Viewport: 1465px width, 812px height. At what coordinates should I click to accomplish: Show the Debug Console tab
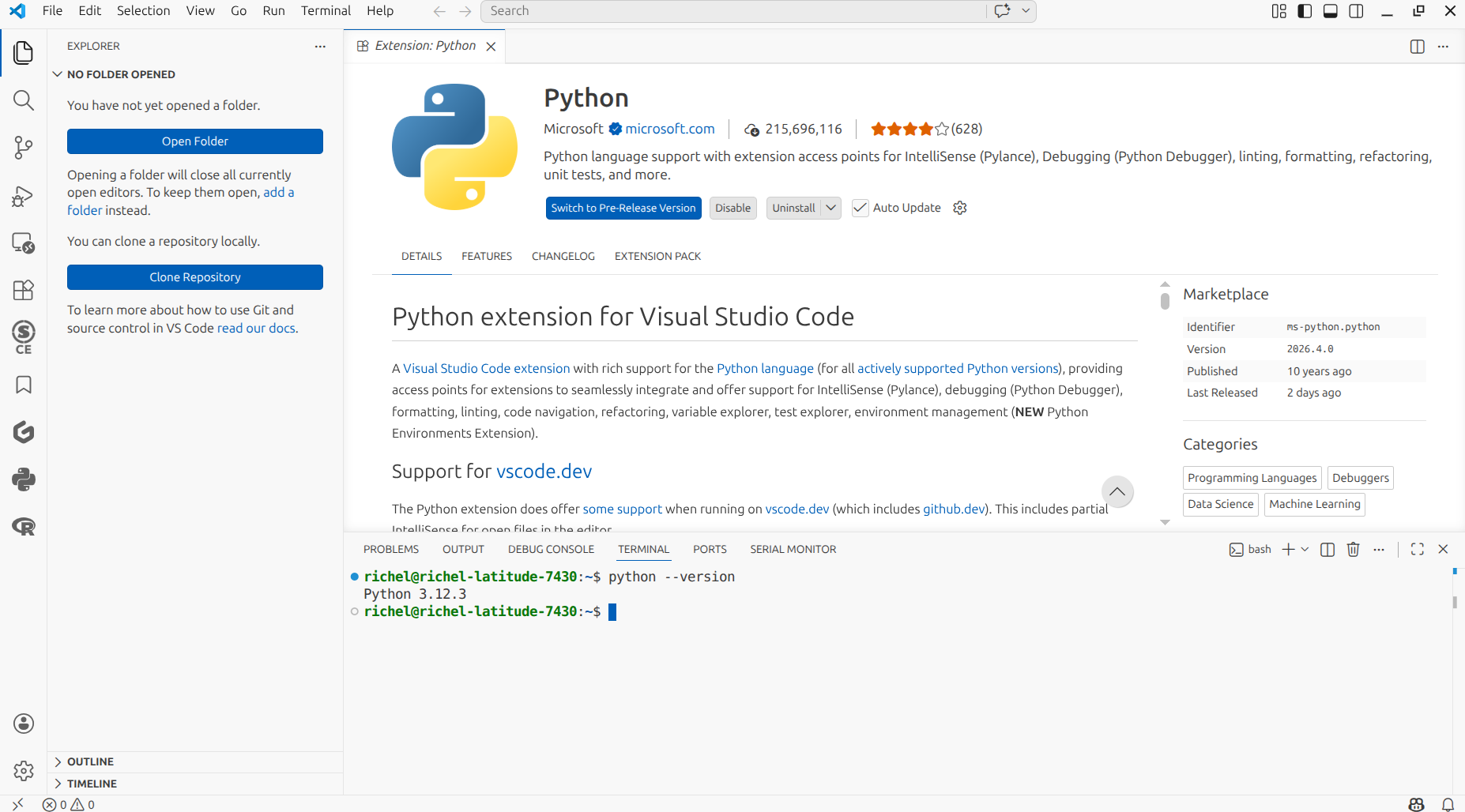pos(551,549)
